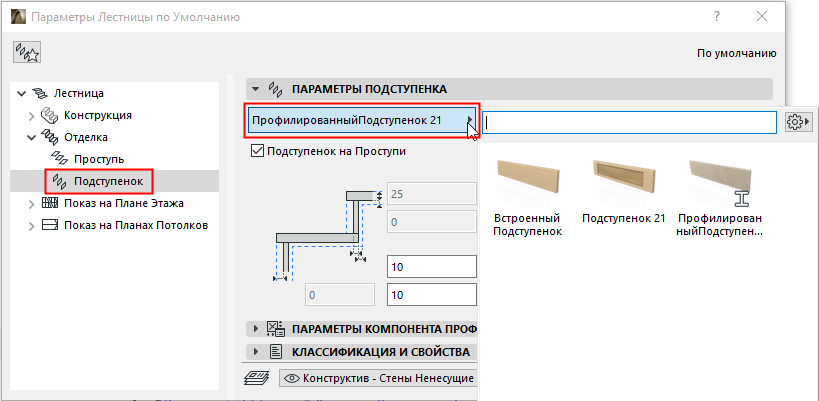
Task: Select Подступенок in the tree
Action: pos(108,181)
